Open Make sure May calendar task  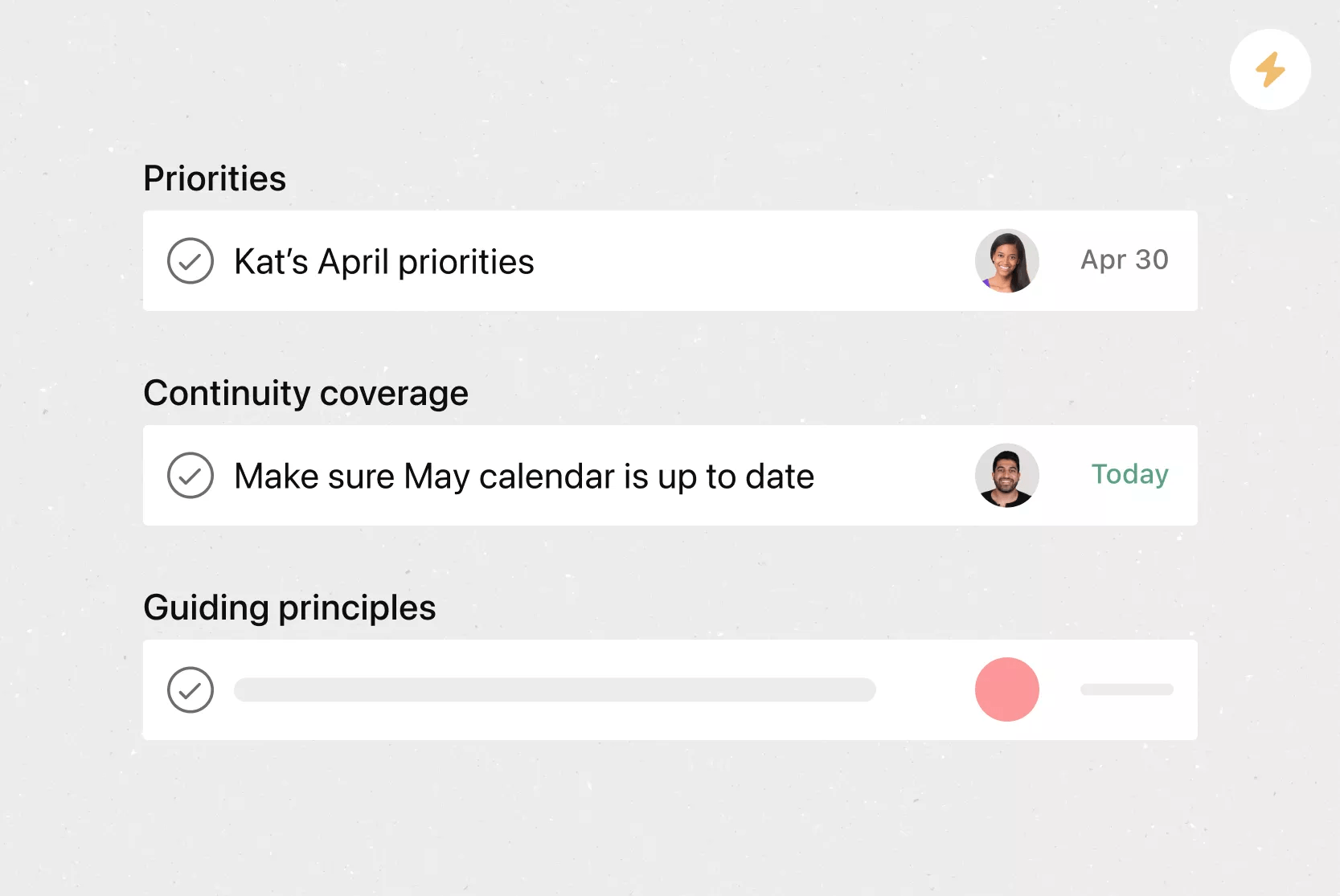(x=524, y=477)
